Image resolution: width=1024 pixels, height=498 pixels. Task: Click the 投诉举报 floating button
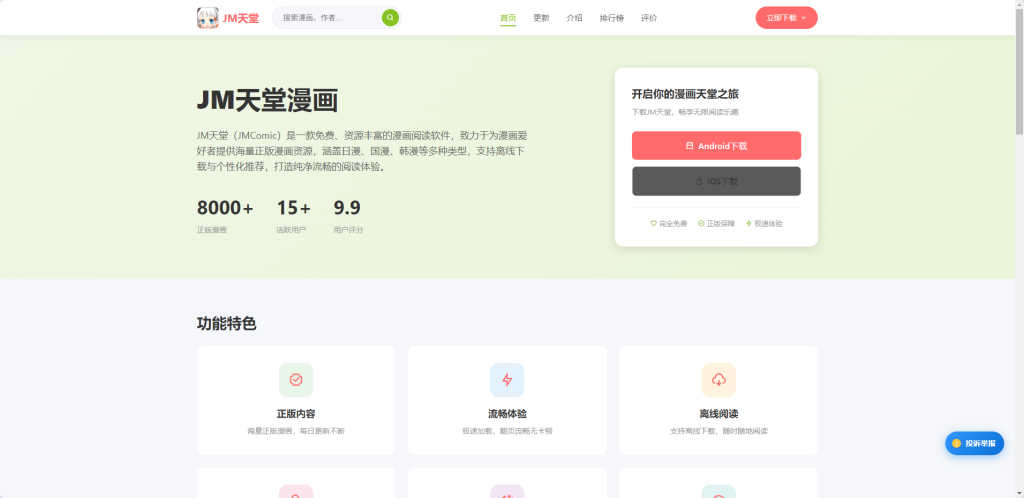coord(974,443)
